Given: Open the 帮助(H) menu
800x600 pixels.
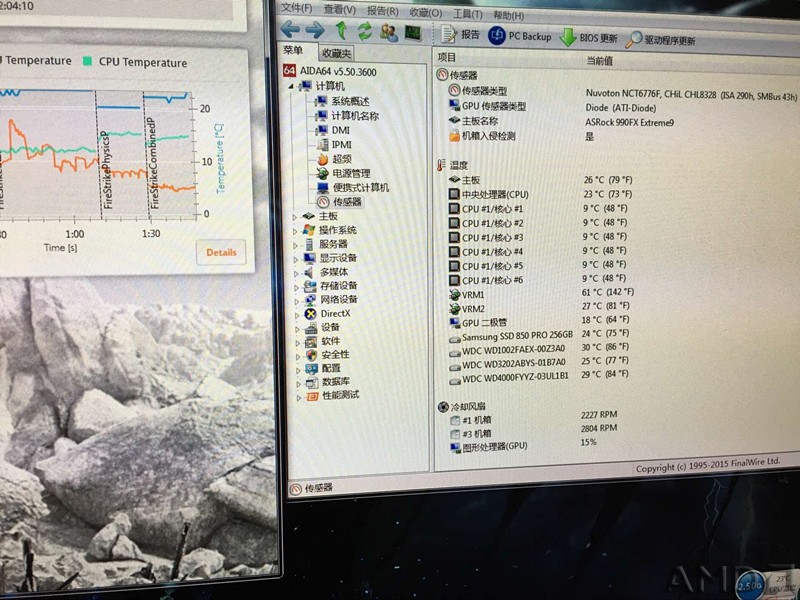Looking at the screenshot, I should pos(509,16).
